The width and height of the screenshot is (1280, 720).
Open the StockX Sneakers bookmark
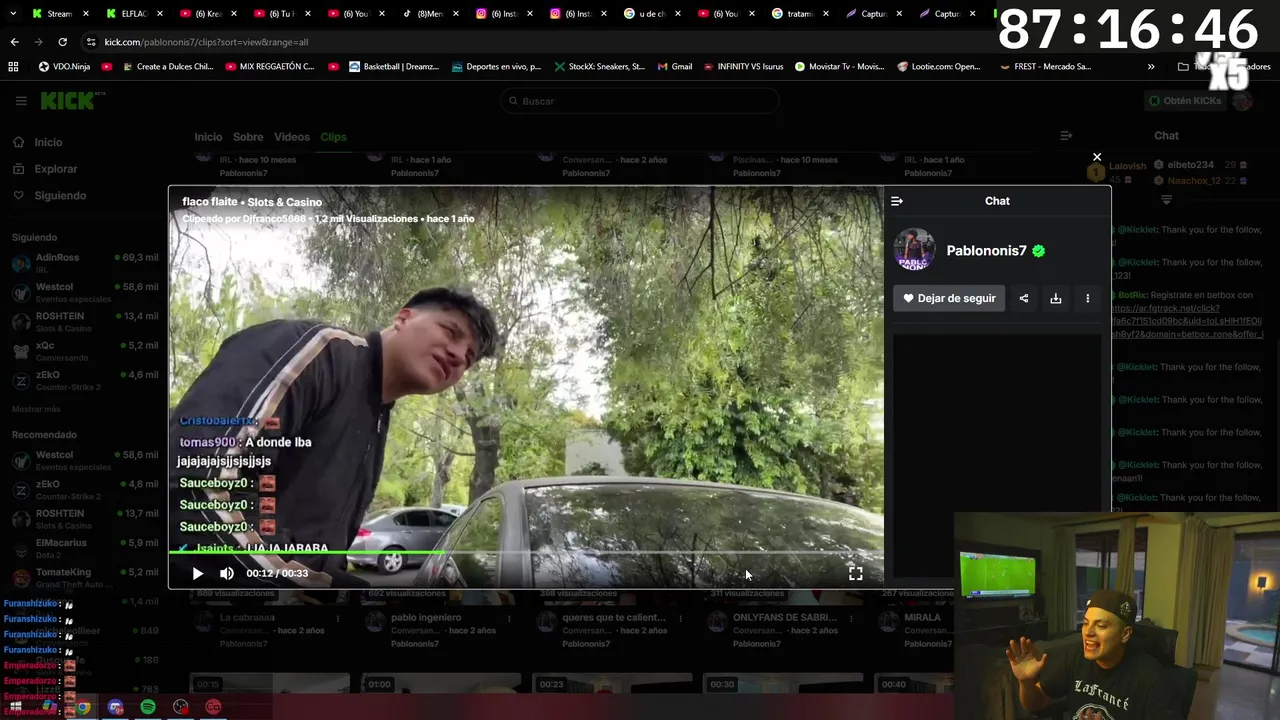[x=600, y=67]
